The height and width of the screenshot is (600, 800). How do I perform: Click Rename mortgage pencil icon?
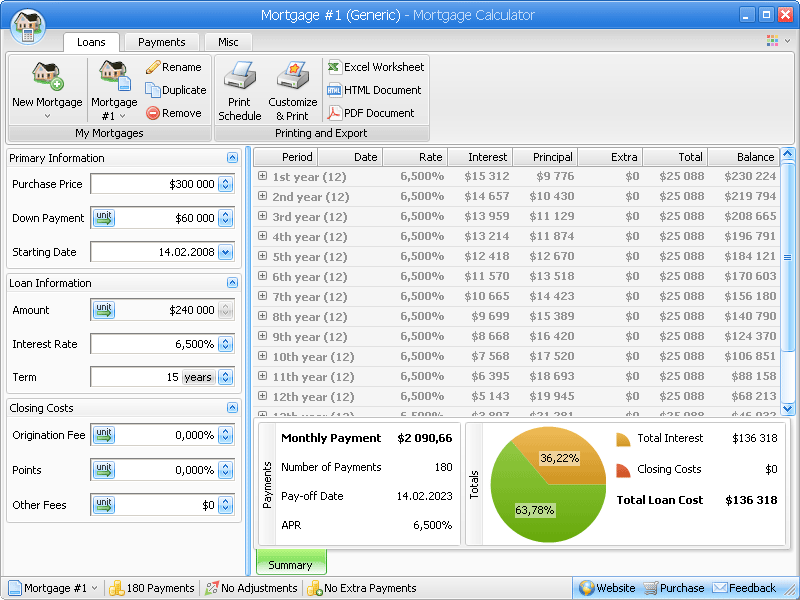tap(153, 67)
